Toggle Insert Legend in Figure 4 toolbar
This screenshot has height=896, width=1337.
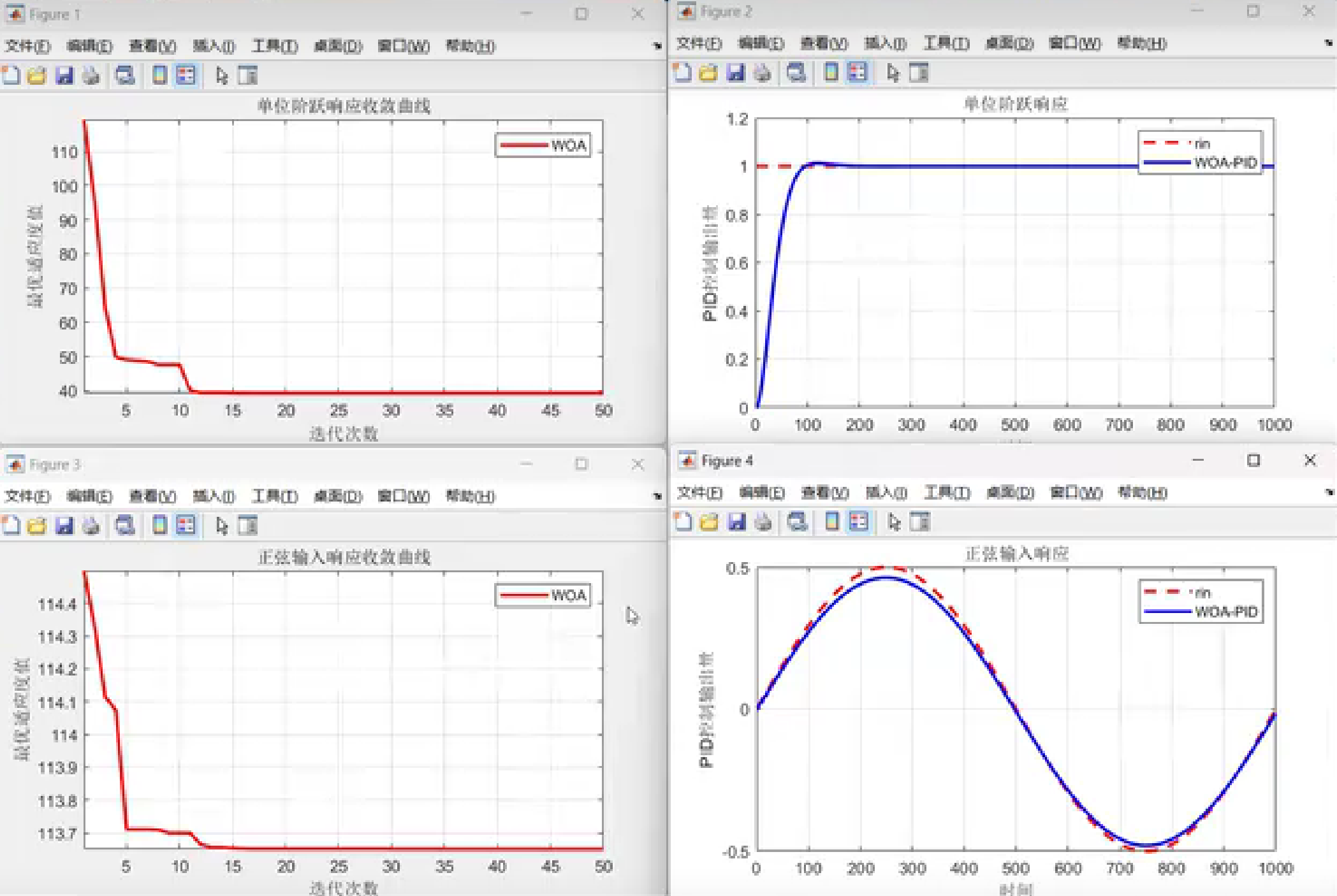[x=859, y=522]
